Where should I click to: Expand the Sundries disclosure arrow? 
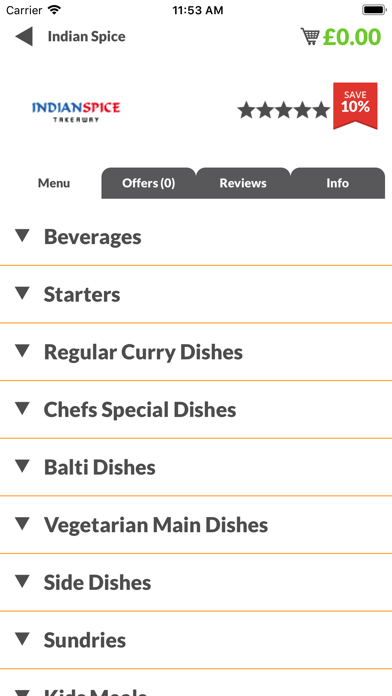22,639
